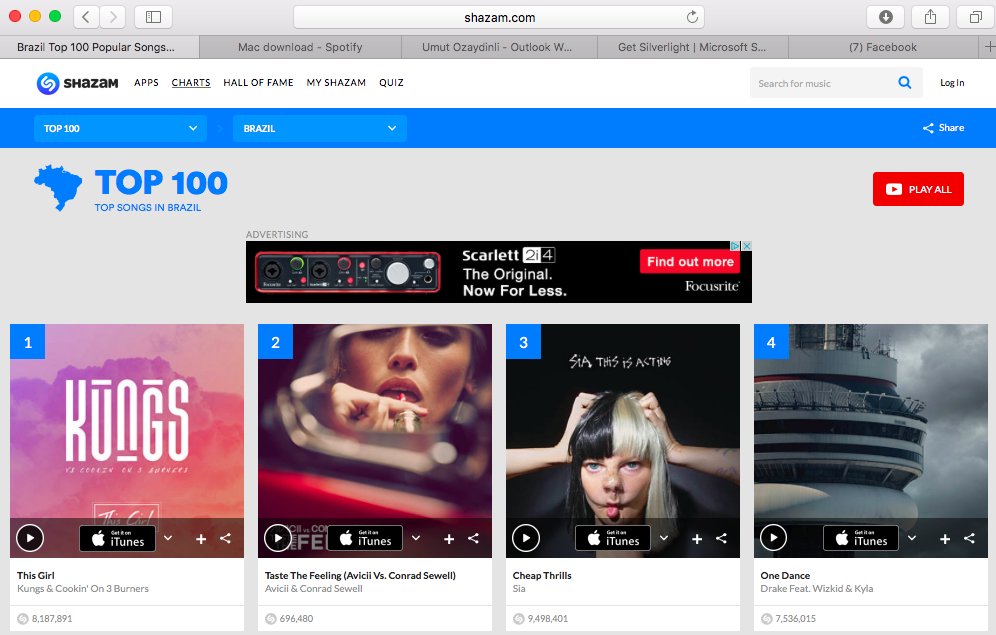The width and height of the screenshot is (996, 635).
Task: Open the TOP 100 chart dropdown
Action: coord(120,128)
